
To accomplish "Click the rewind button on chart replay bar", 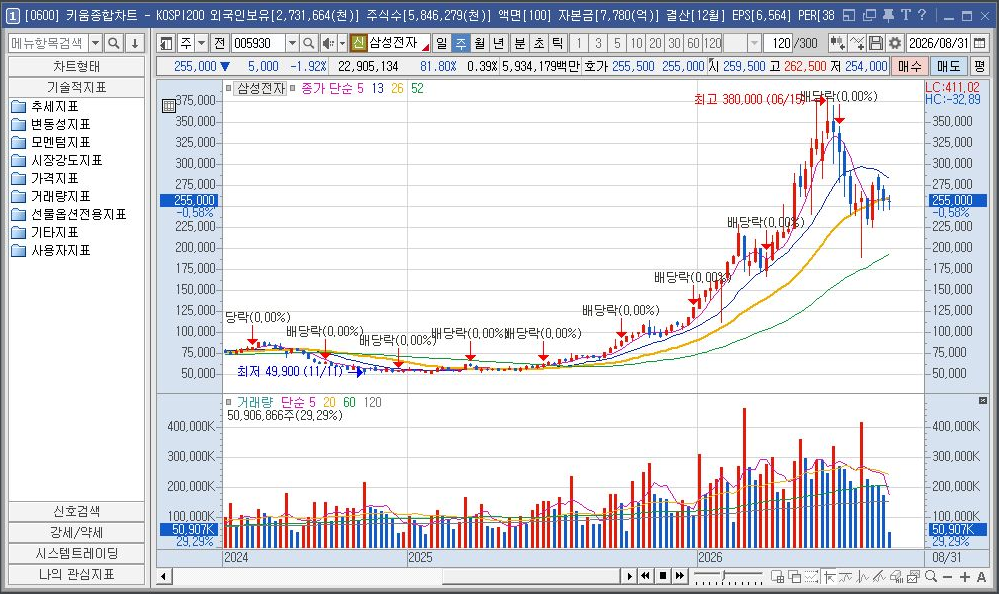I will point(645,576).
